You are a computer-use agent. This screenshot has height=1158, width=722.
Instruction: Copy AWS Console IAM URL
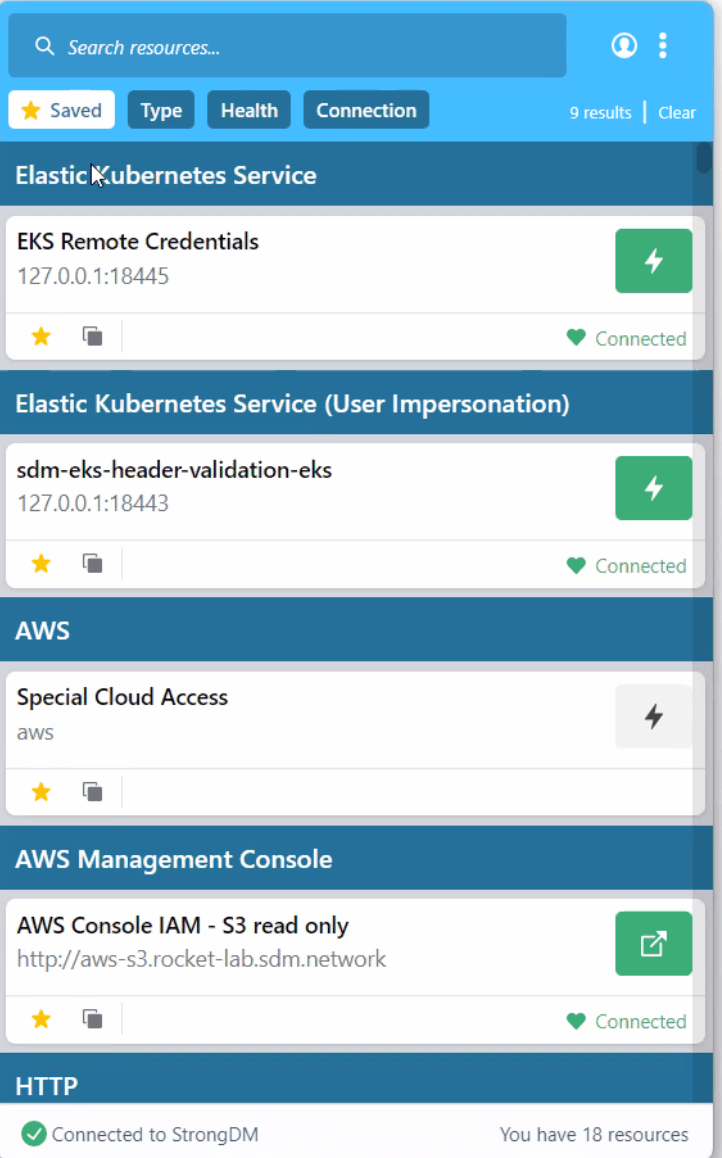coord(92,1020)
